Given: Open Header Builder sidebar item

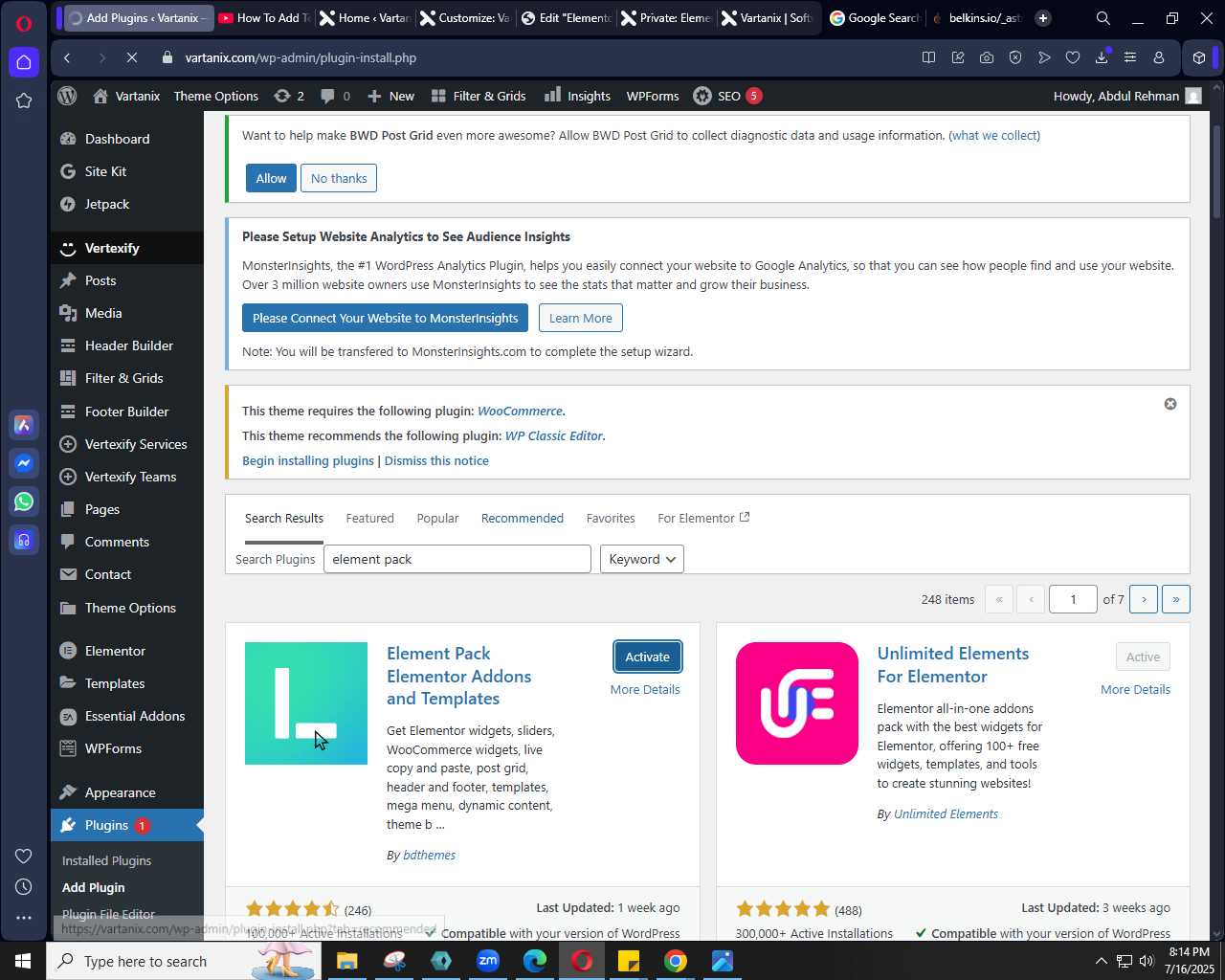Looking at the screenshot, I should tap(127, 345).
